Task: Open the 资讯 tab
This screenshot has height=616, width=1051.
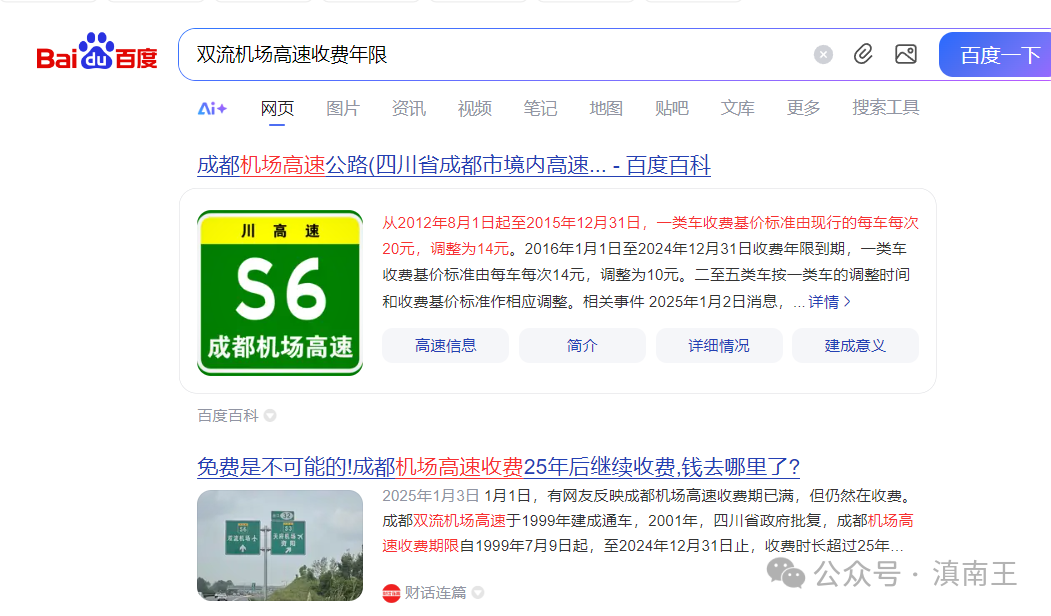Action: [408, 108]
